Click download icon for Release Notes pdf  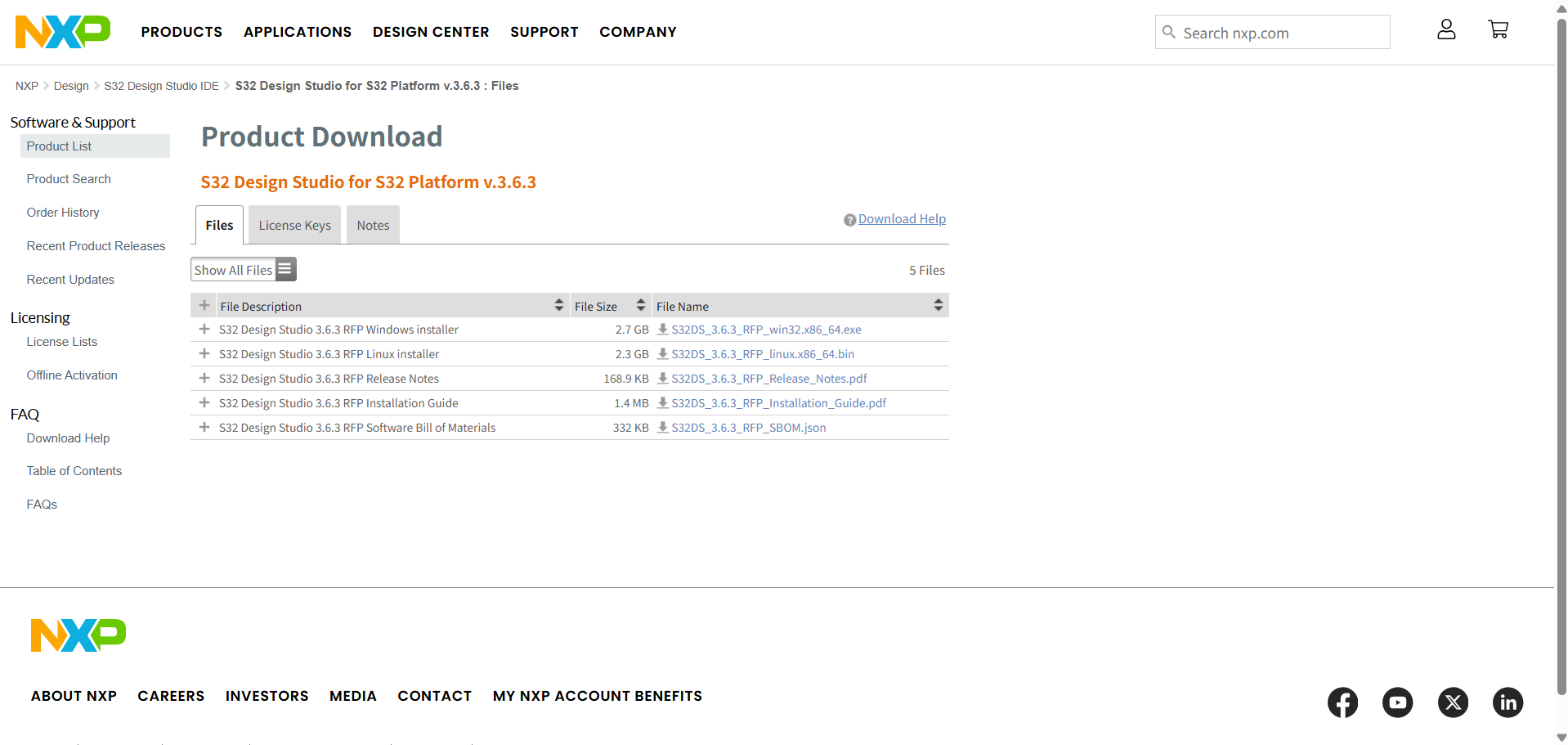point(663,378)
